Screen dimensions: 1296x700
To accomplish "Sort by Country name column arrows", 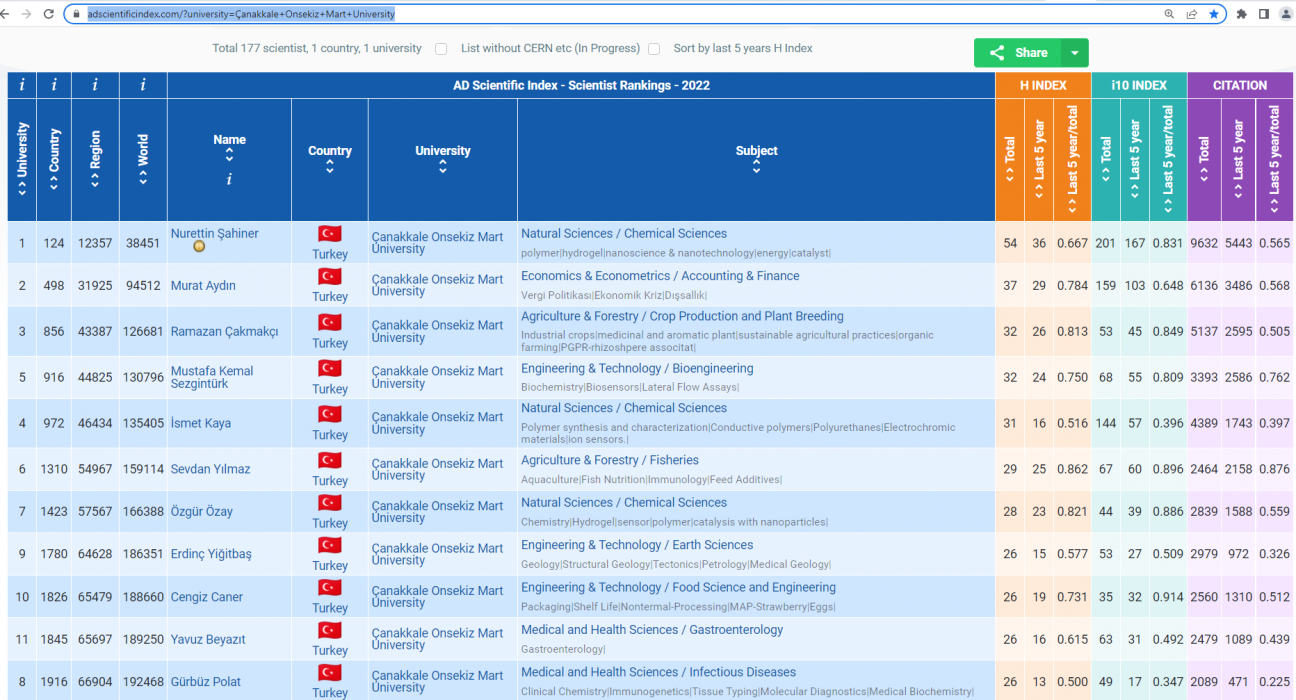I will [x=330, y=167].
